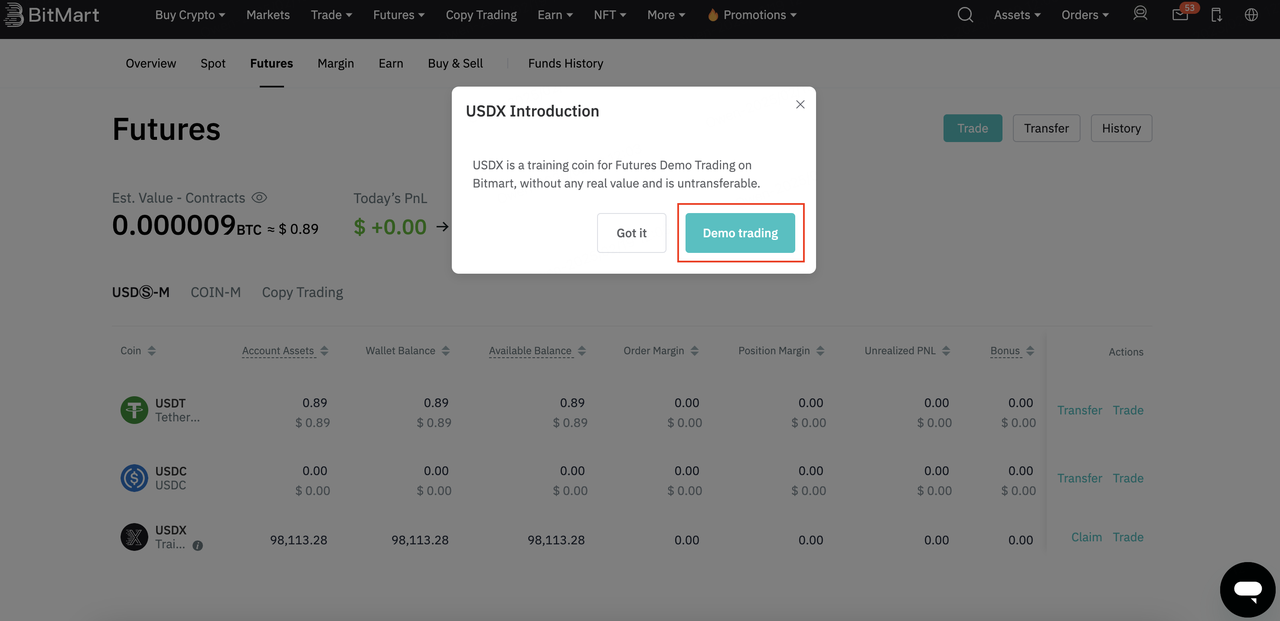
Task: Open the mail notifications icon
Action: pos(1180,15)
